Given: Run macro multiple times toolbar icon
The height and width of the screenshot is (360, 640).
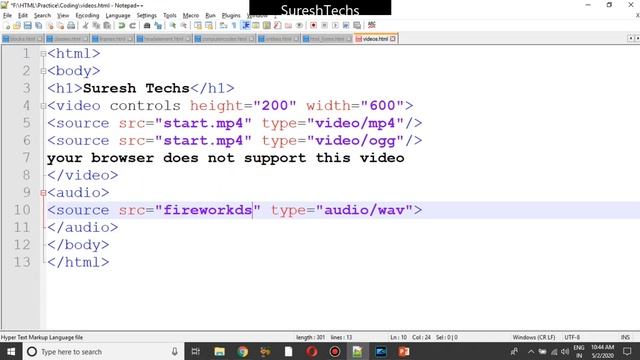Looking at the screenshot, I should 346,26.
